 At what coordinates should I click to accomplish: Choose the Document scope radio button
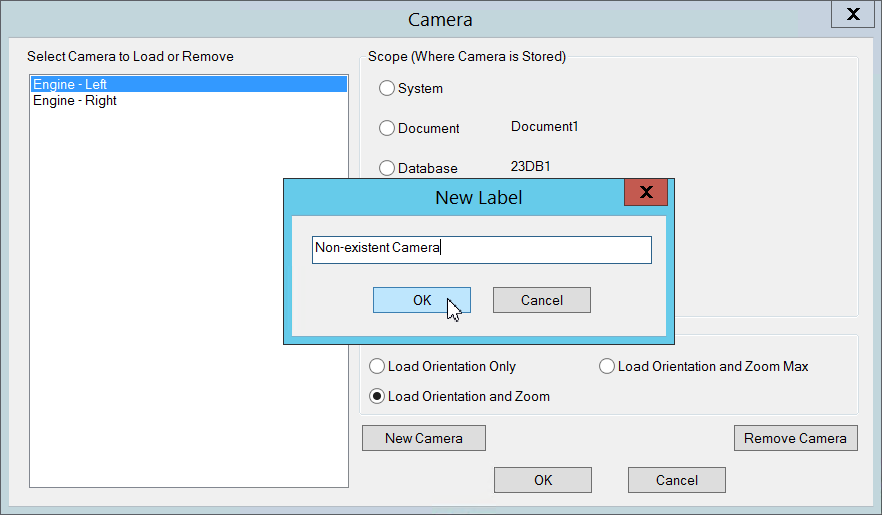tap(387, 128)
